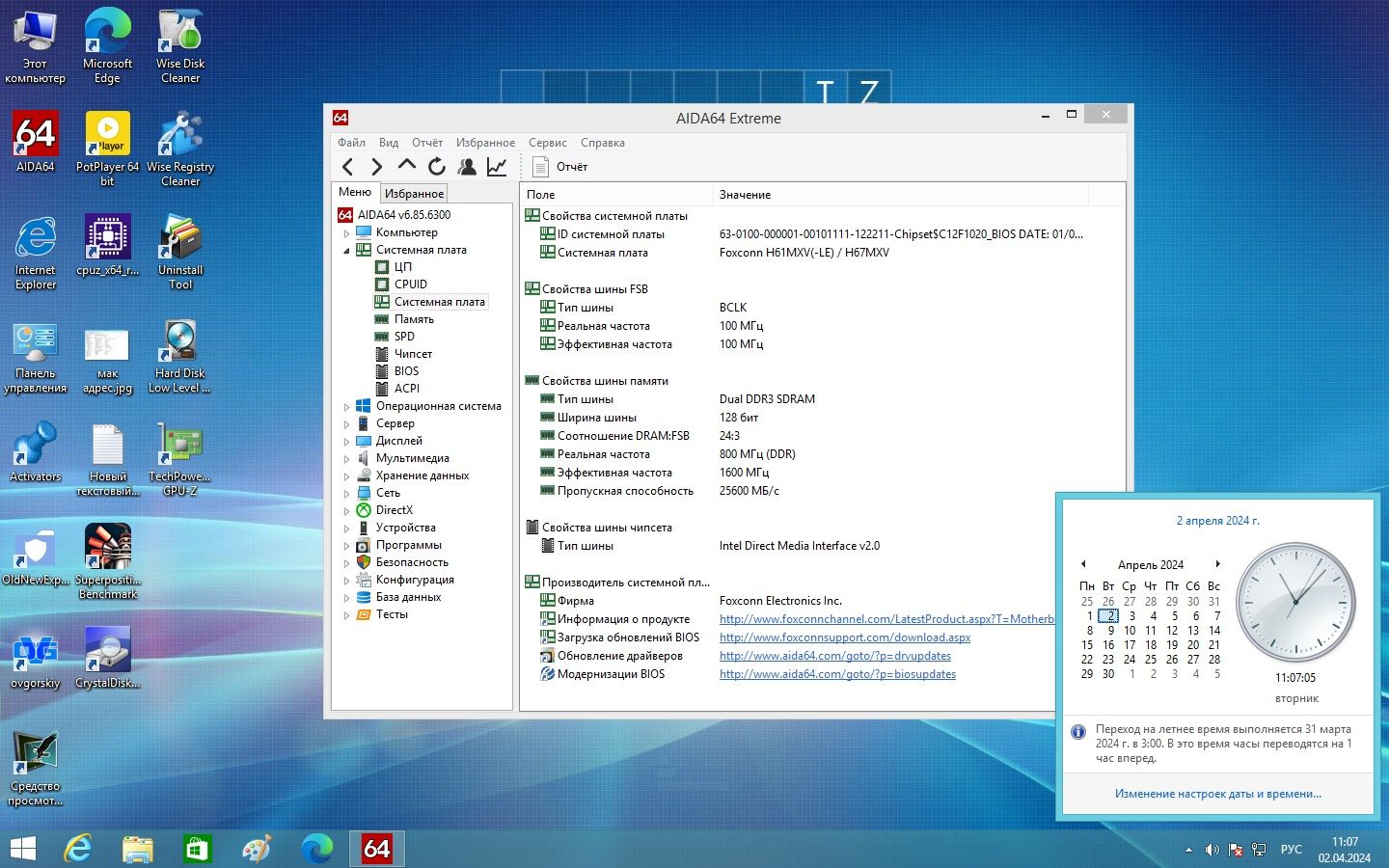Screen dimensions: 1389x868
Task: Open Windows Store from the taskbar
Action: pos(197,849)
